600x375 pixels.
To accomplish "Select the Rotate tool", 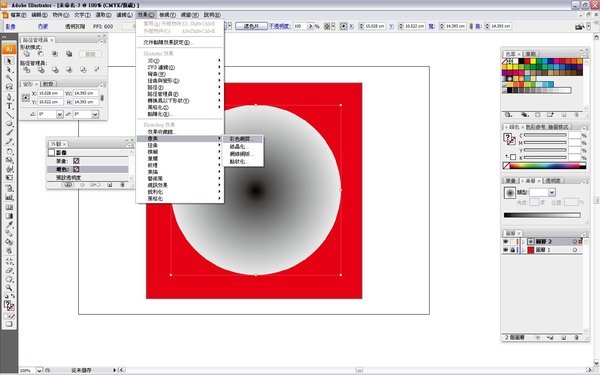I will click(9, 152).
